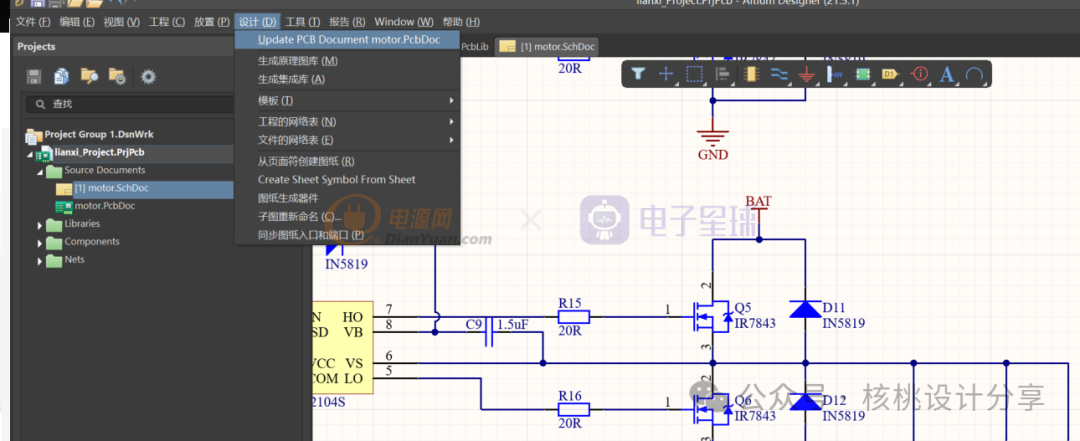Place a parameter set directive icon
This screenshot has width=1080, height=441.
[x=920, y=74]
